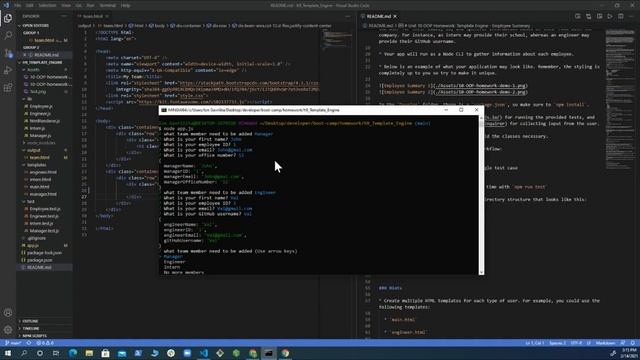The image size is (640, 360).
Task: Open the Manage gear icon
Action: (x=8, y=329)
